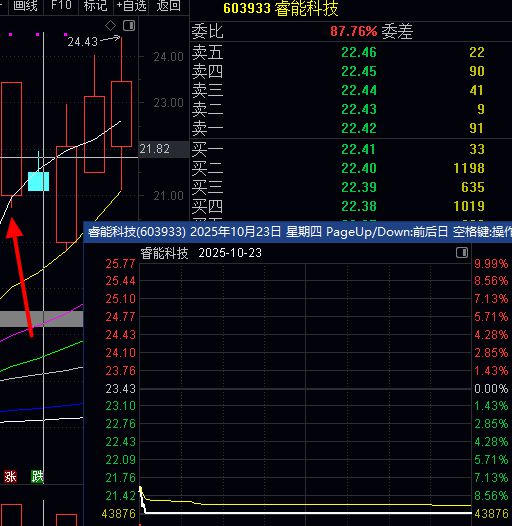Image resolution: width=512 pixels, height=526 pixels.
Task: Click the popup title bar showing 2025年10月23日
Action: click(x=298, y=231)
